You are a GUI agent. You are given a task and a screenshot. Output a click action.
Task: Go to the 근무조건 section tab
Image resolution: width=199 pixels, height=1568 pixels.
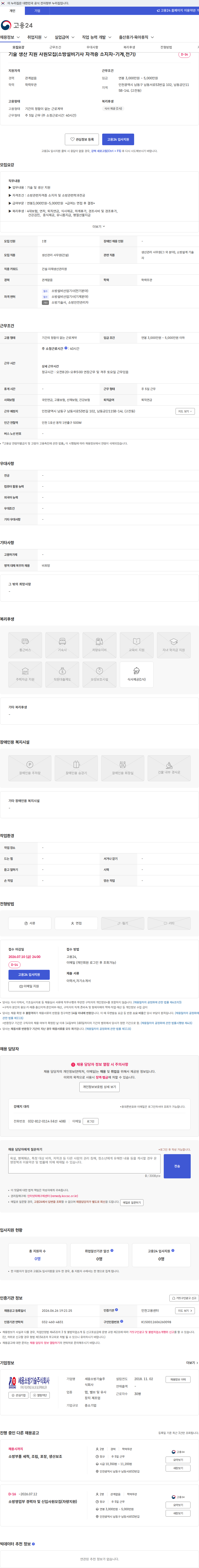[x=55, y=47]
